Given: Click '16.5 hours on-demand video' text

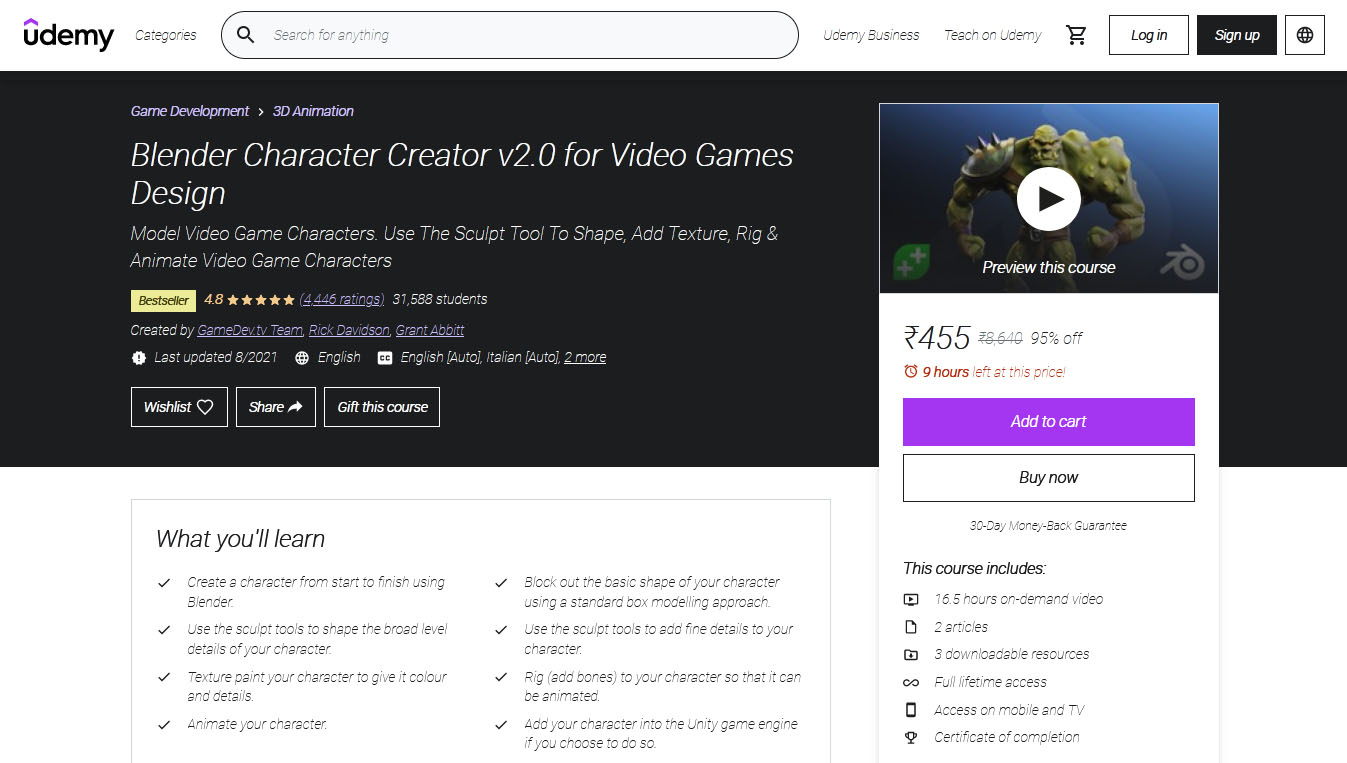Looking at the screenshot, I should 1019,599.
